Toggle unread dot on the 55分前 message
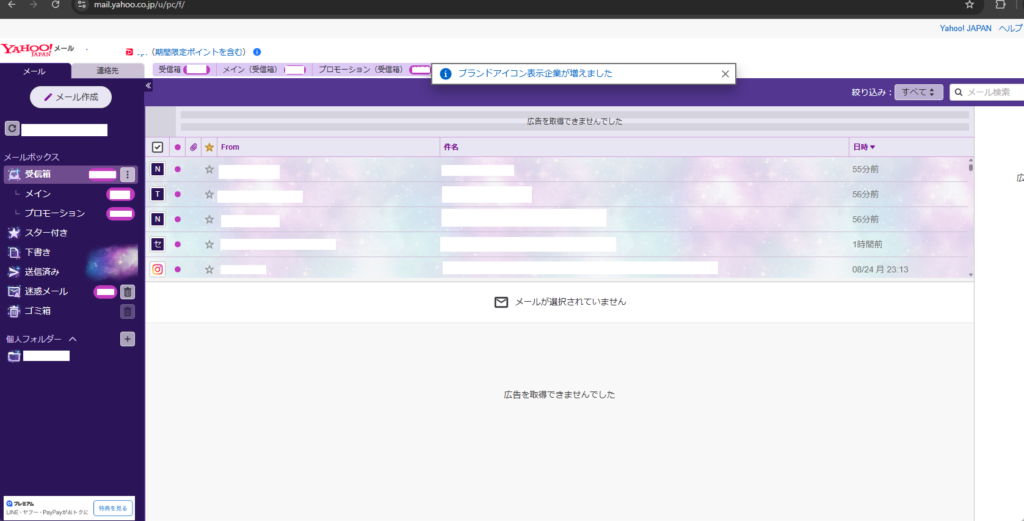 [178, 169]
